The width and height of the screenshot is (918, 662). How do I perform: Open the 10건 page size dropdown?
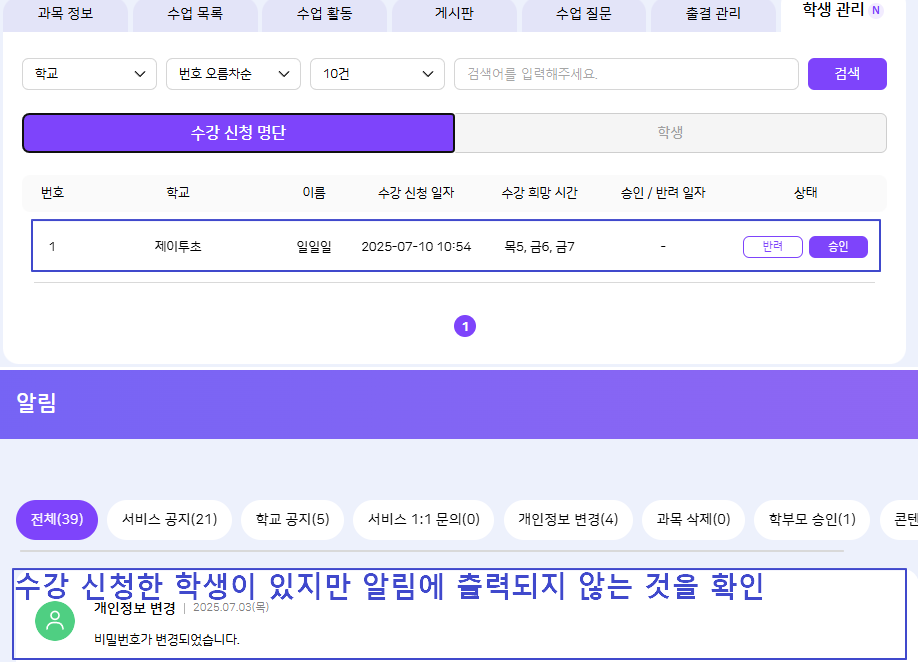pyautogui.click(x=377, y=74)
